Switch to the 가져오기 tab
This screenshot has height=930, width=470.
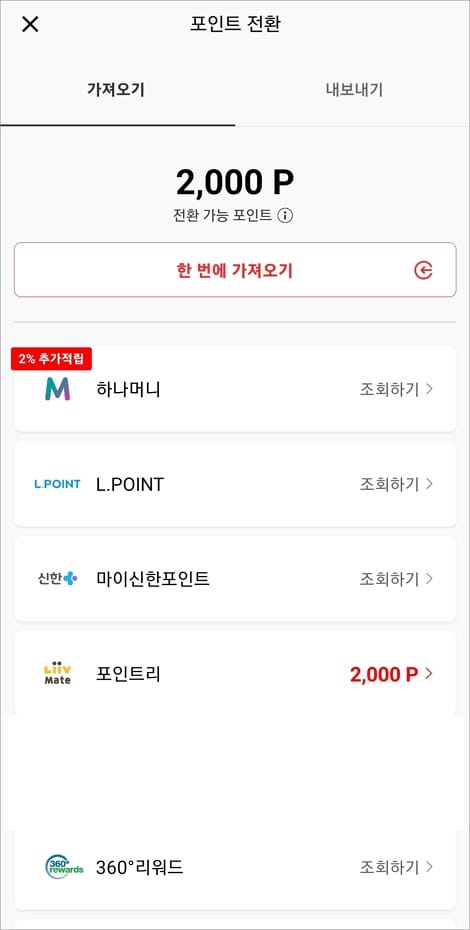coord(116,90)
